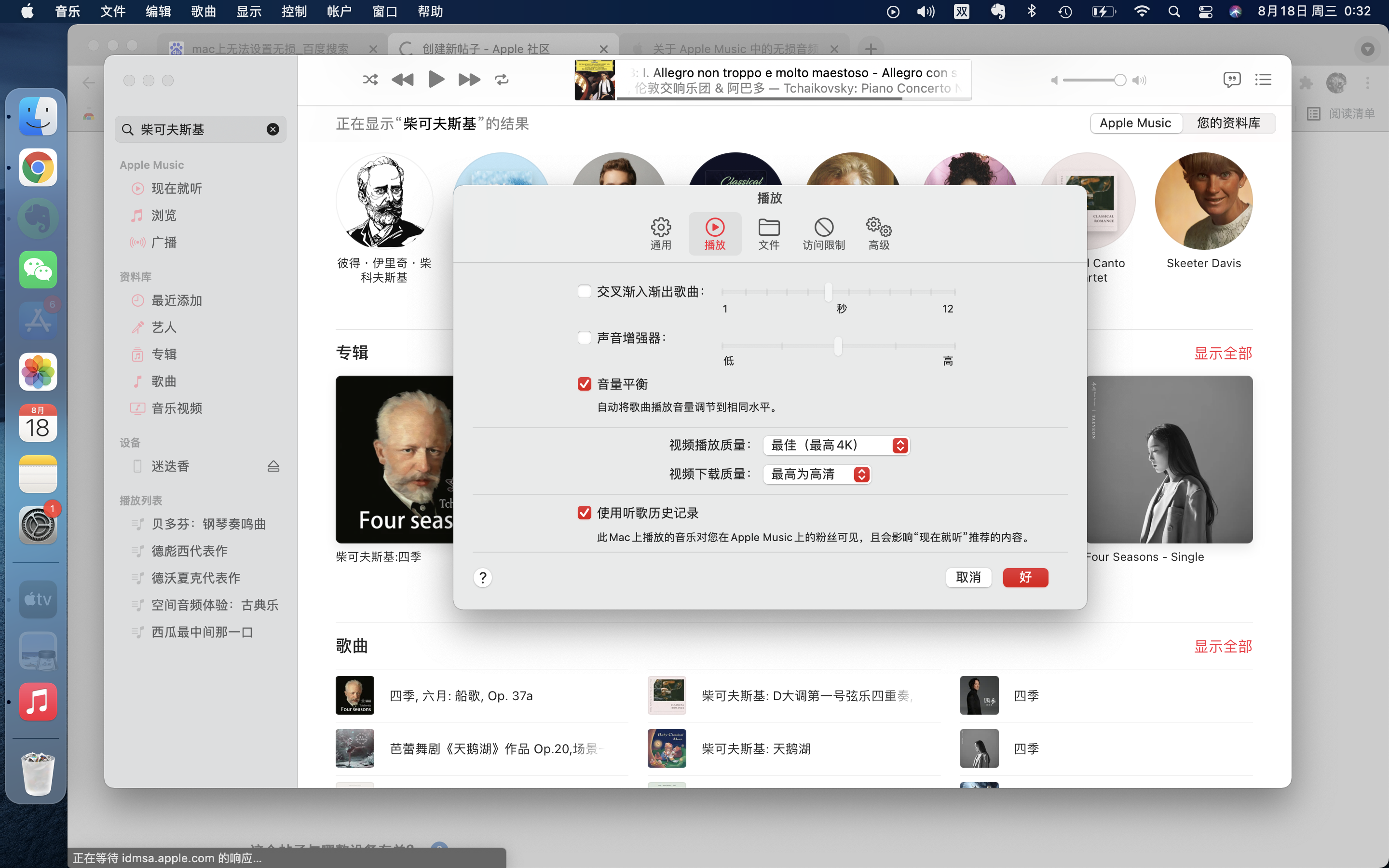Disable use listening history (使用听歌历史记录)
Image resolution: width=1389 pixels, height=868 pixels.
[585, 513]
